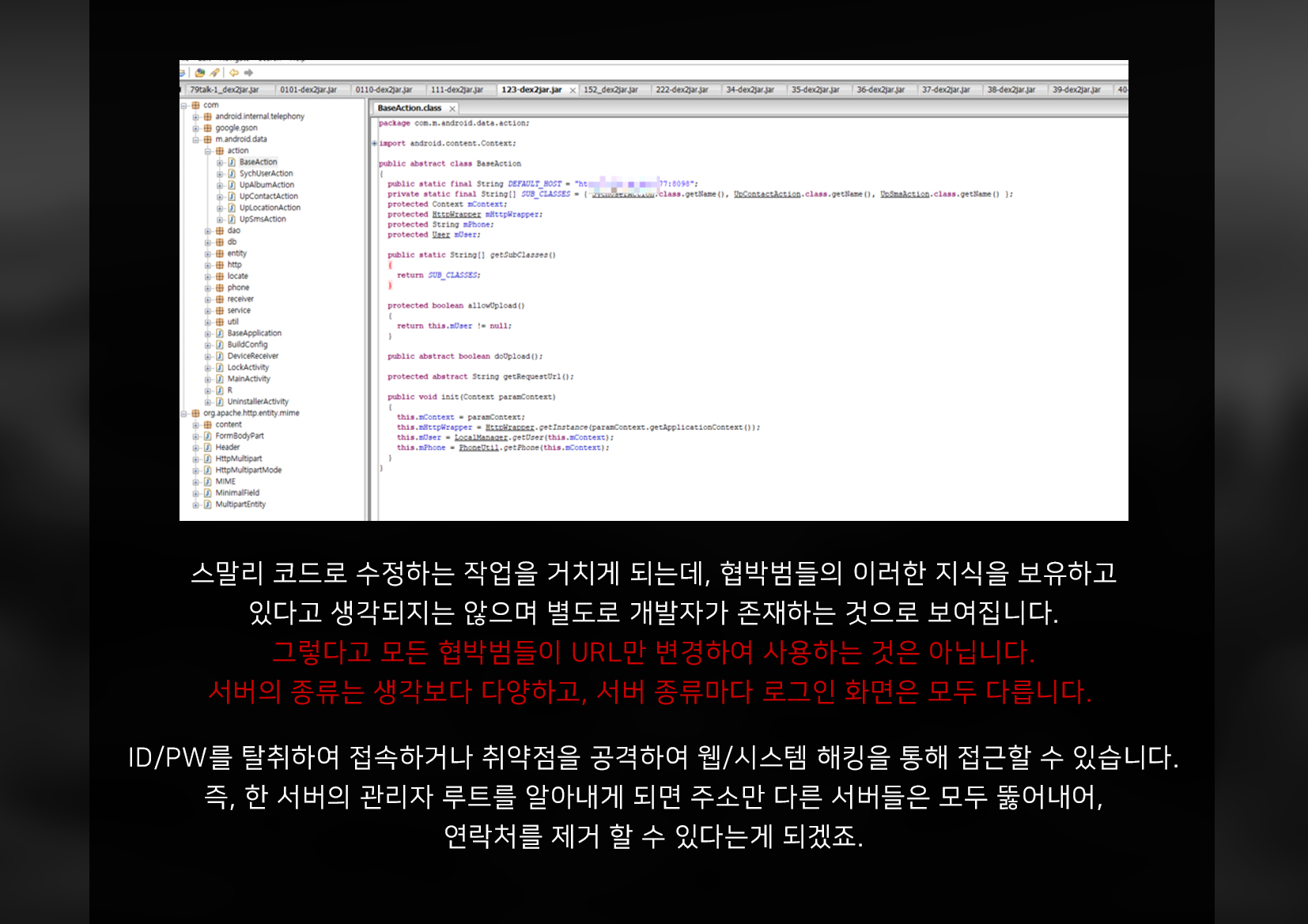Image resolution: width=1308 pixels, height=924 pixels.
Task: Follow the LocalManager link in init method
Action: (481, 438)
